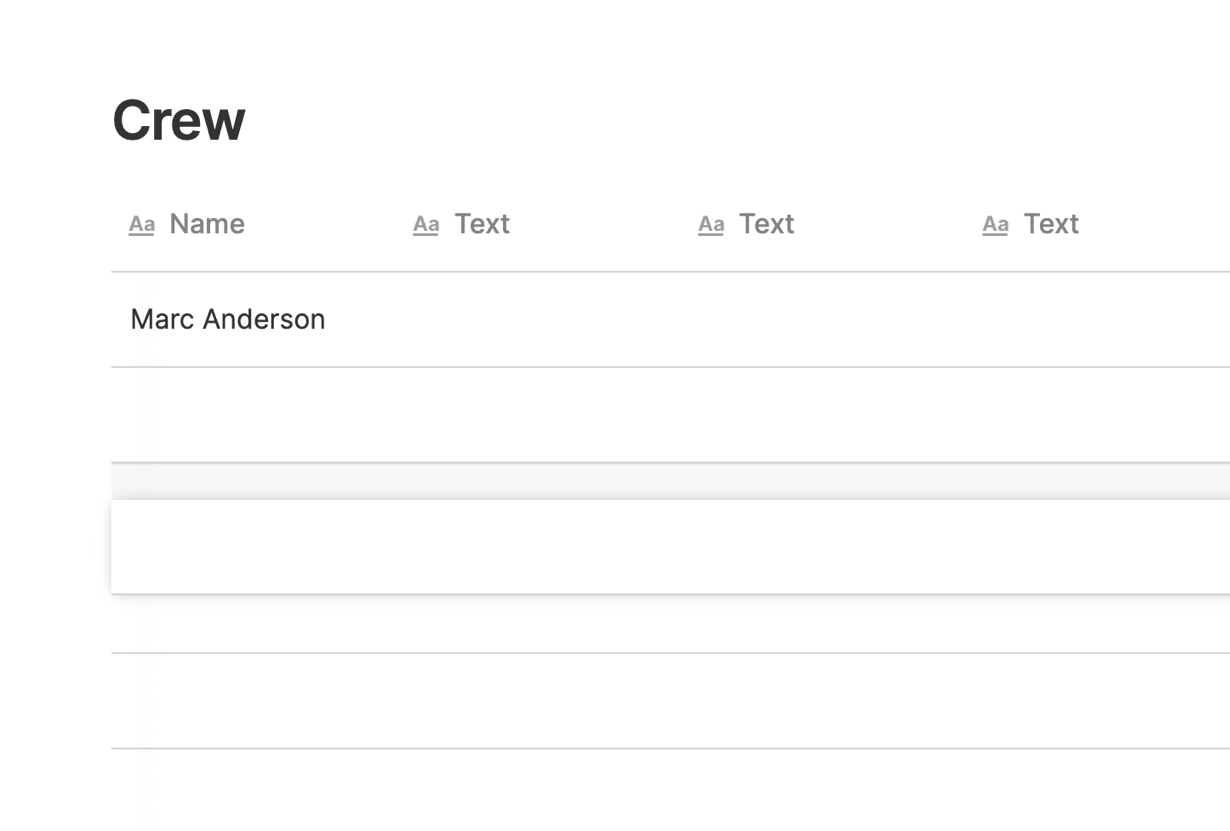Click first Text cell of the raised blank row
This screenshot has width=1230, height=831.
(540, 547)
